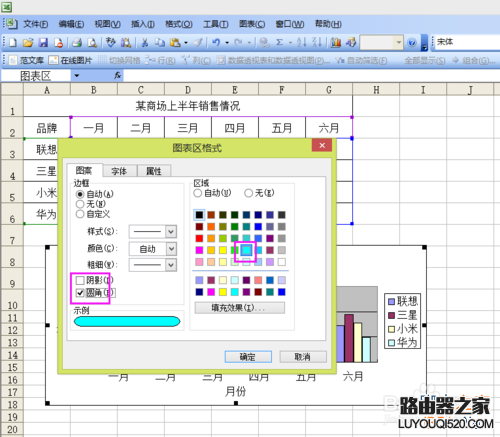Viewport: 500px width, 437px height.
Task: Open the 颜色 border color dropdown
Action: click(171, 249)
